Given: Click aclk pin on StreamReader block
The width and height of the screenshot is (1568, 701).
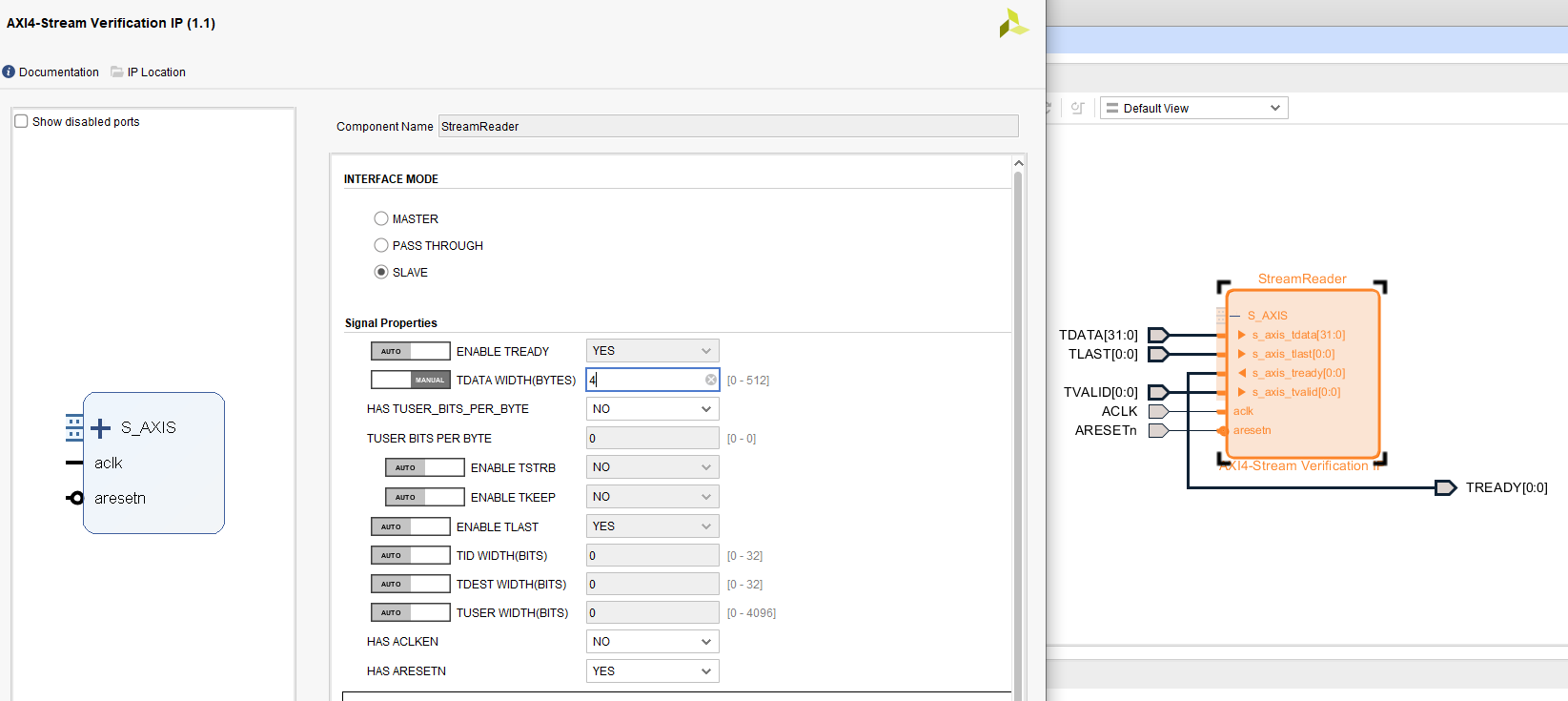Looking at the screenshot, I should tap(1243, 411).
